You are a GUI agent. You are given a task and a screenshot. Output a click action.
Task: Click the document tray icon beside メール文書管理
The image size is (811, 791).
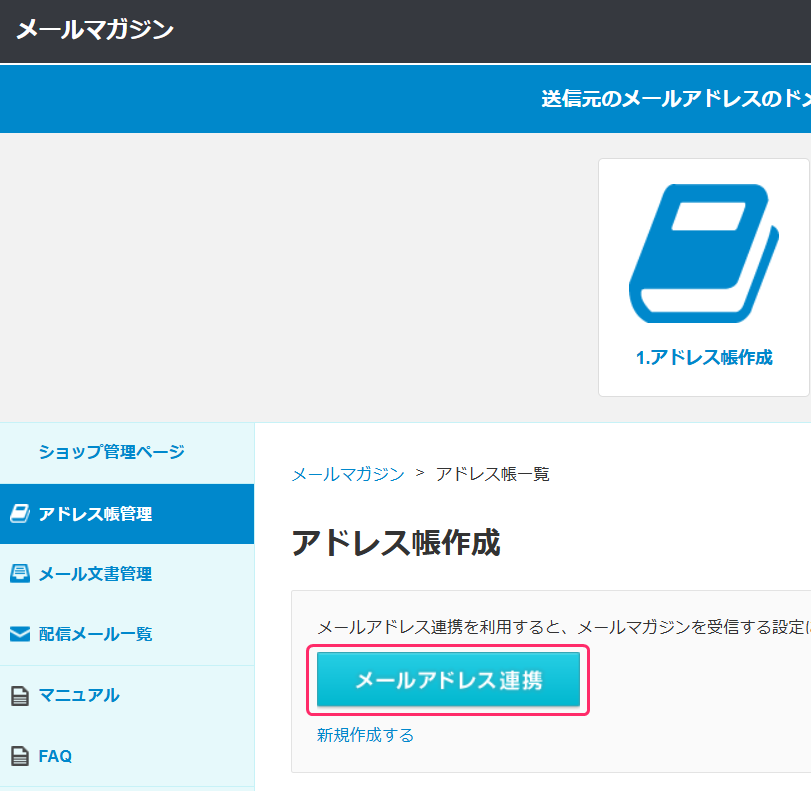[19, 574]
